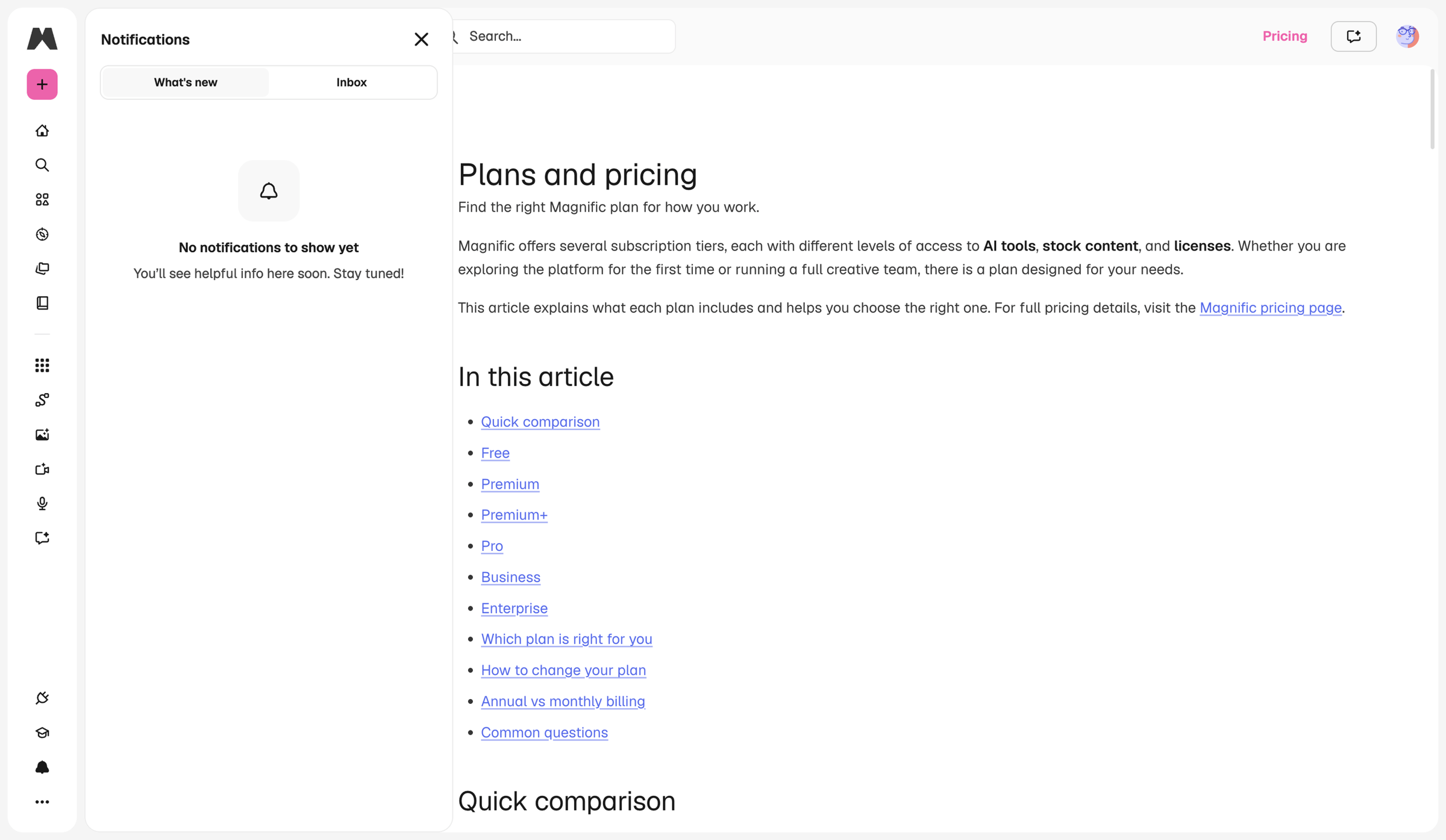Open the Pricing link in header

click(x=1285, y=37)
